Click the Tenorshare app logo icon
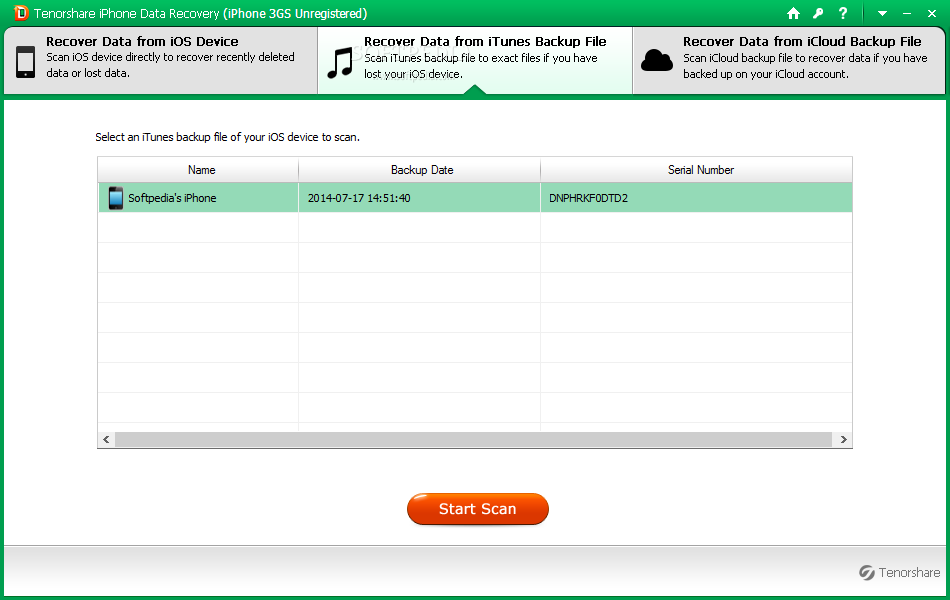 pos(21,13)
